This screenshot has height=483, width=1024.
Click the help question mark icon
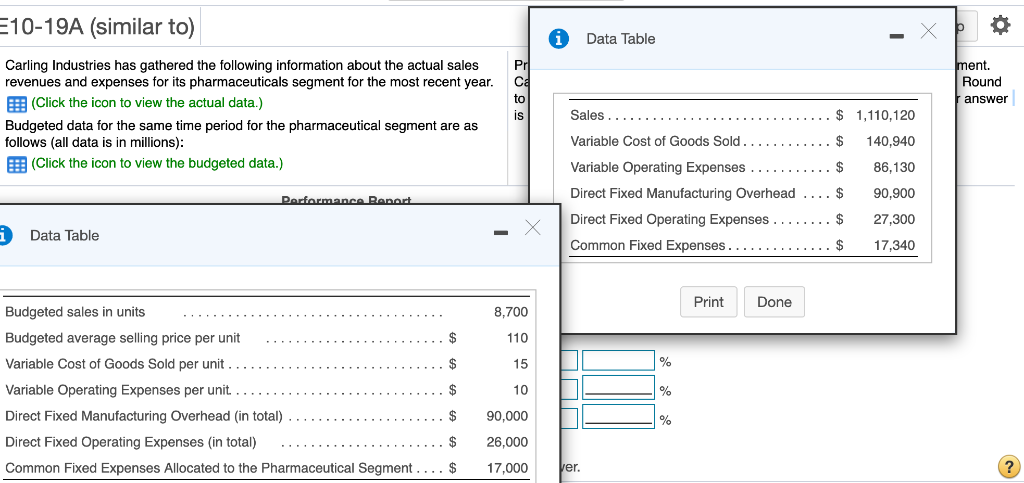tap(1008, 467)
